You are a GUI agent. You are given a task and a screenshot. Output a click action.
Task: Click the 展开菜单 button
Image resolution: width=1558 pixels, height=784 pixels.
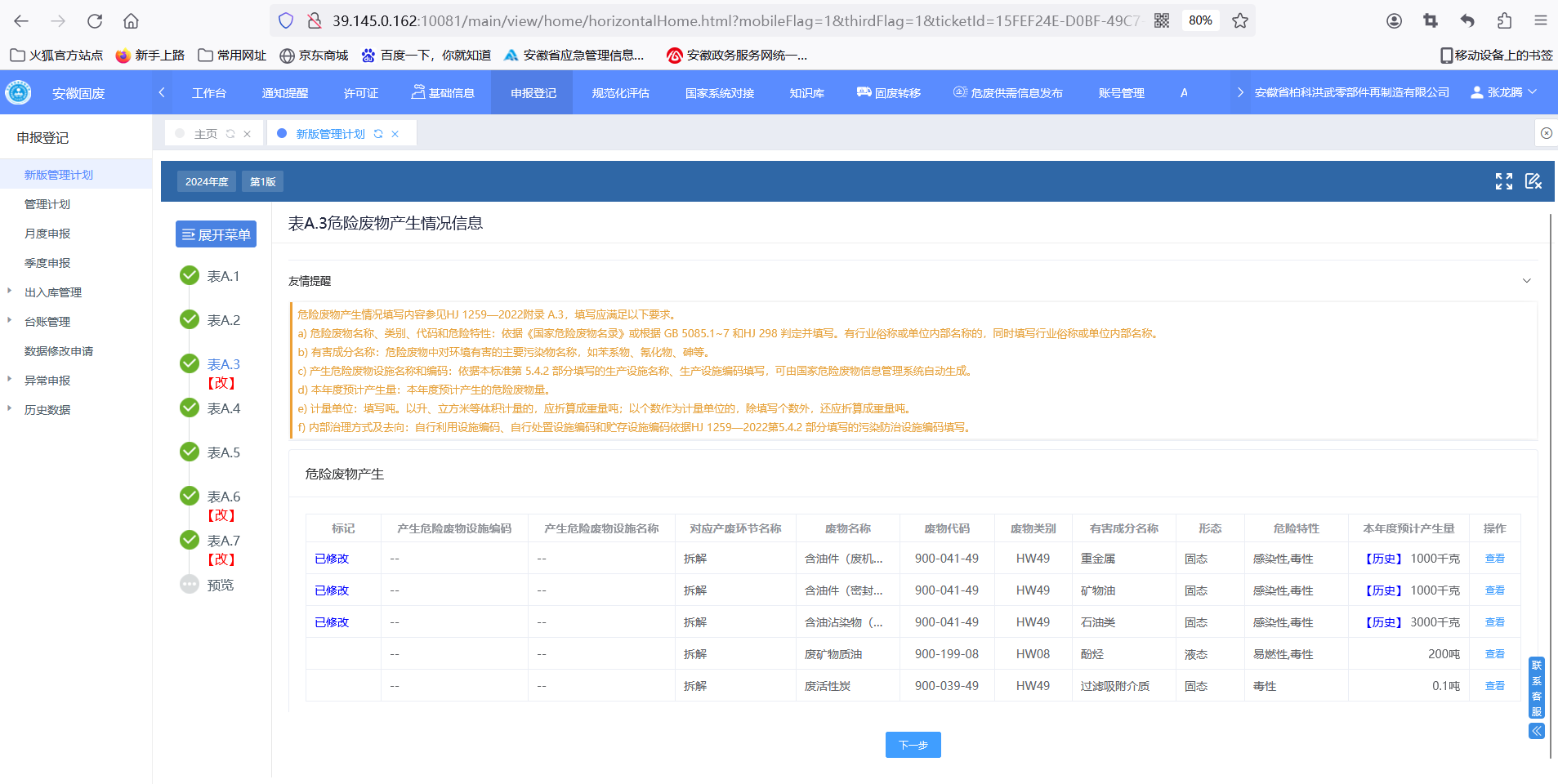[216, 234]
